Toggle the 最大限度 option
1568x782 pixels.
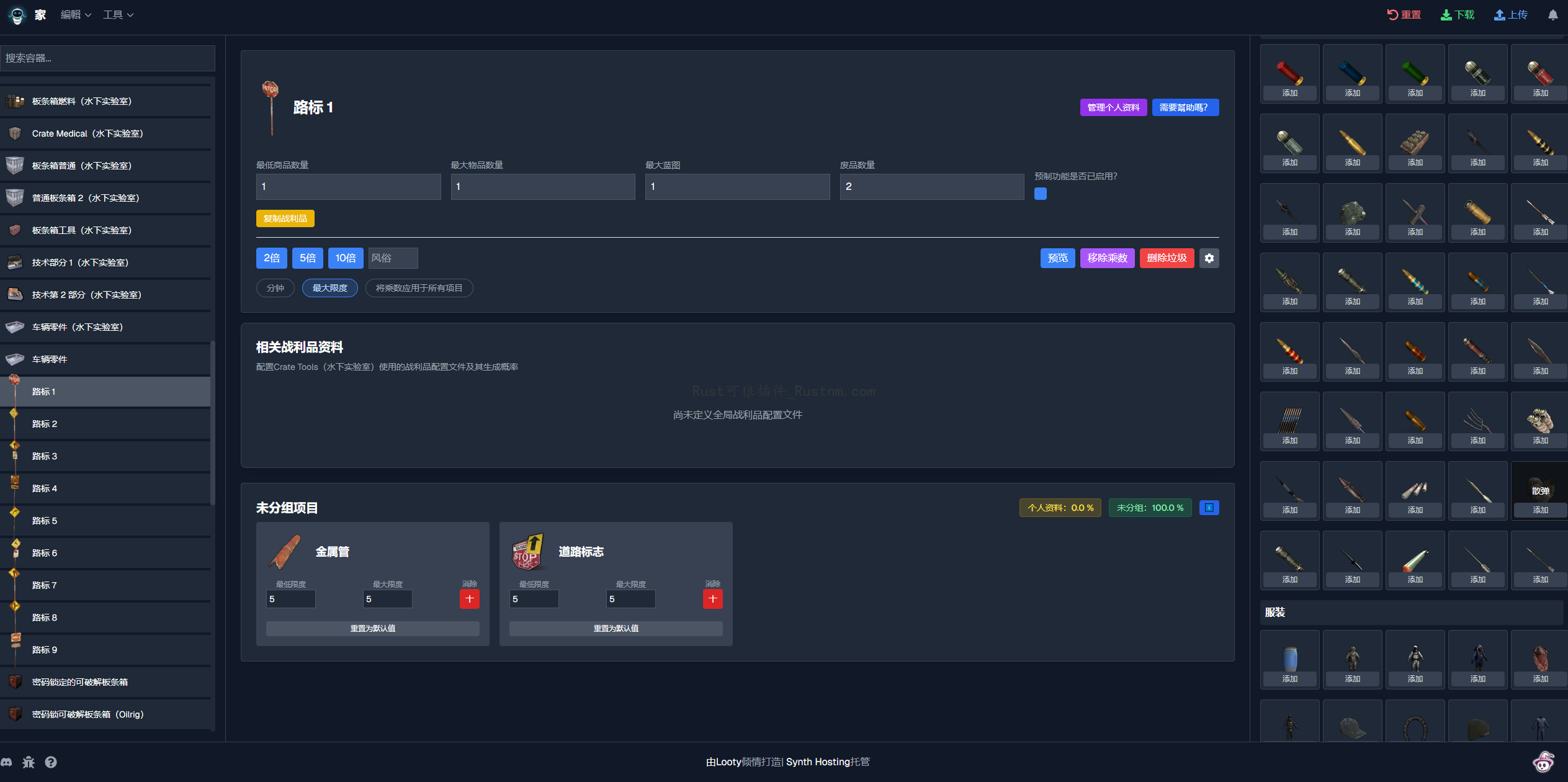point(329,288)
